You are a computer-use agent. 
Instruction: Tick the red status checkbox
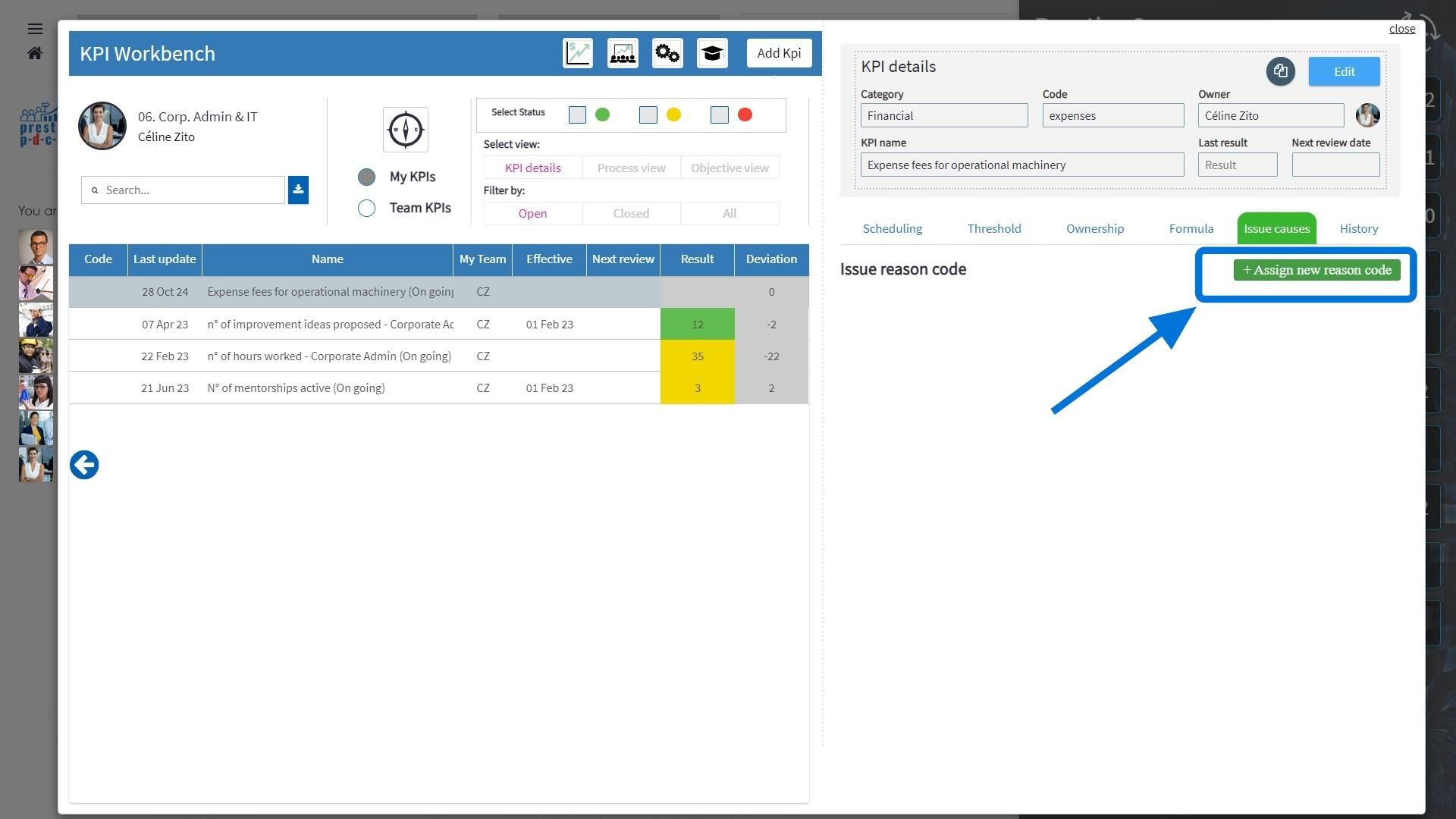(719, 115)
